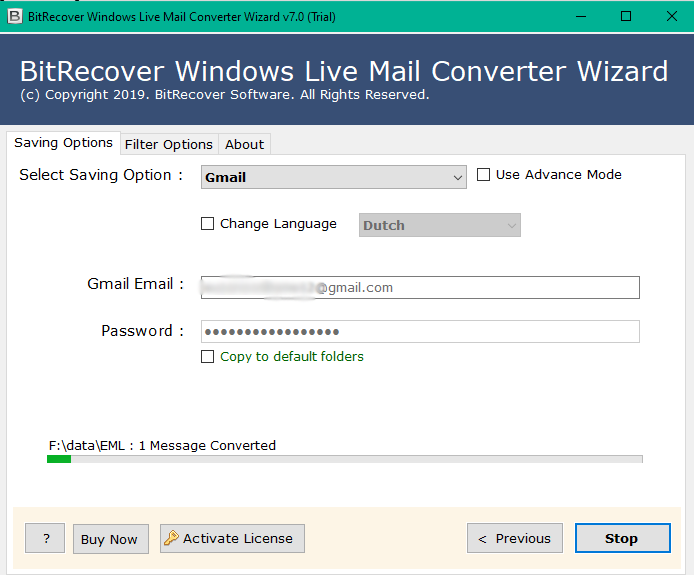The image size is (694, 575).
Task: Click the Copyright 2019 BitRecover Software text
Action: (x=225, y=95)
